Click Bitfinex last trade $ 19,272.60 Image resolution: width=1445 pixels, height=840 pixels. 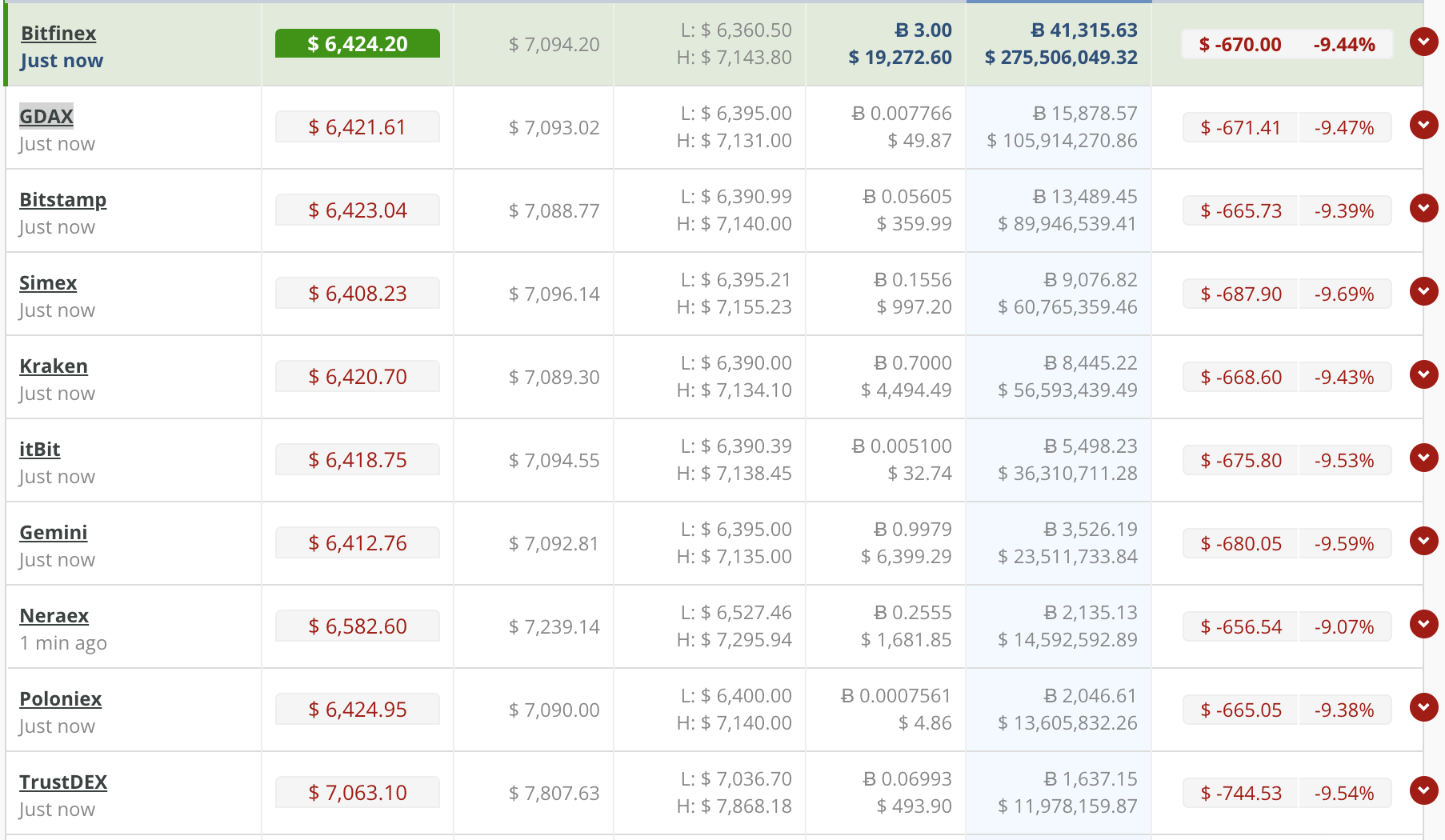900,58
